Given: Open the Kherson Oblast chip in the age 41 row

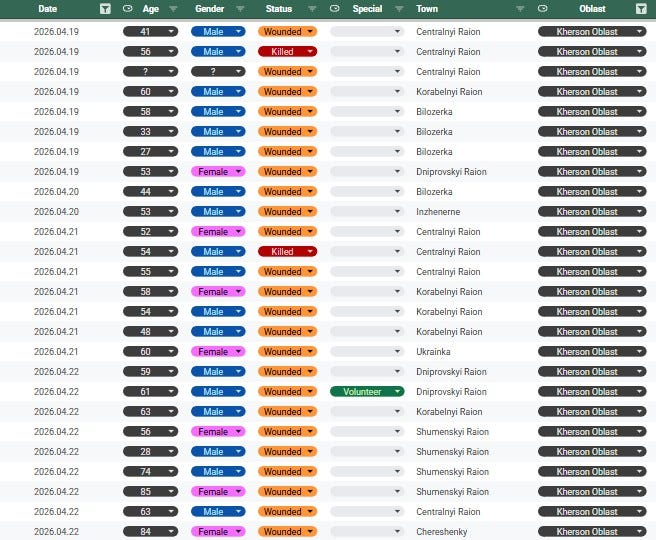Looking at the screenshot, I should point(592,32).
